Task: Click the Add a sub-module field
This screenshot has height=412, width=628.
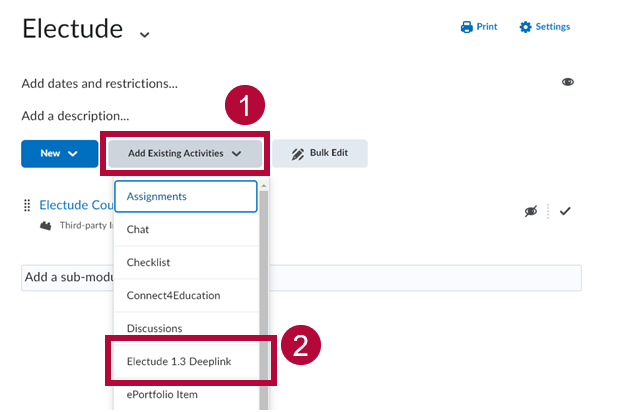Action: tap(420, 277)
